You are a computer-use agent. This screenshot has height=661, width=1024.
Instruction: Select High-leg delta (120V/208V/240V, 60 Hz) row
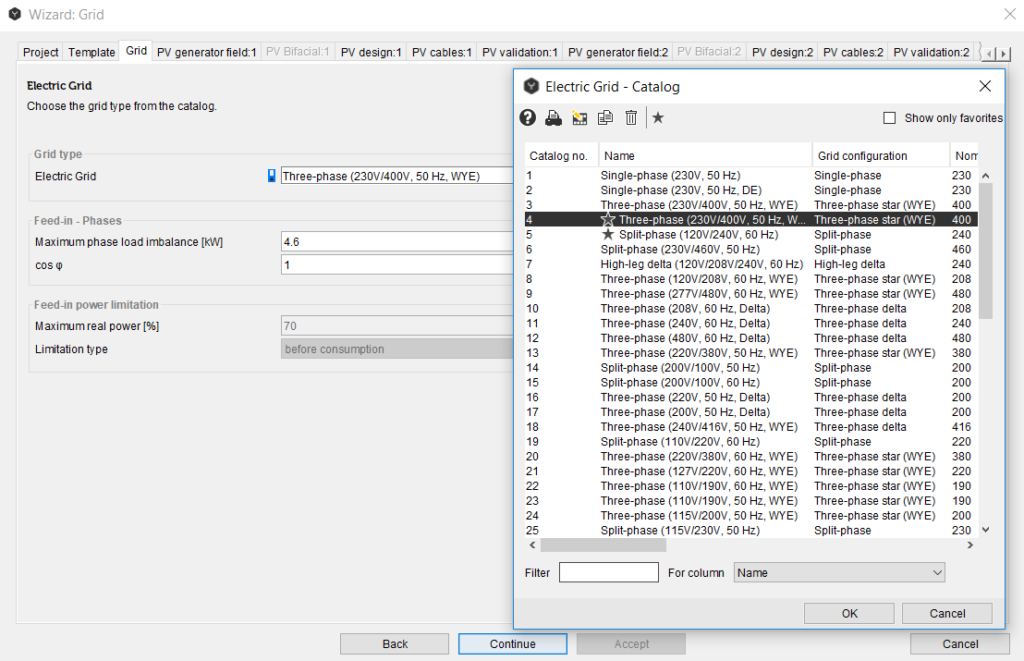click(701, 264)
